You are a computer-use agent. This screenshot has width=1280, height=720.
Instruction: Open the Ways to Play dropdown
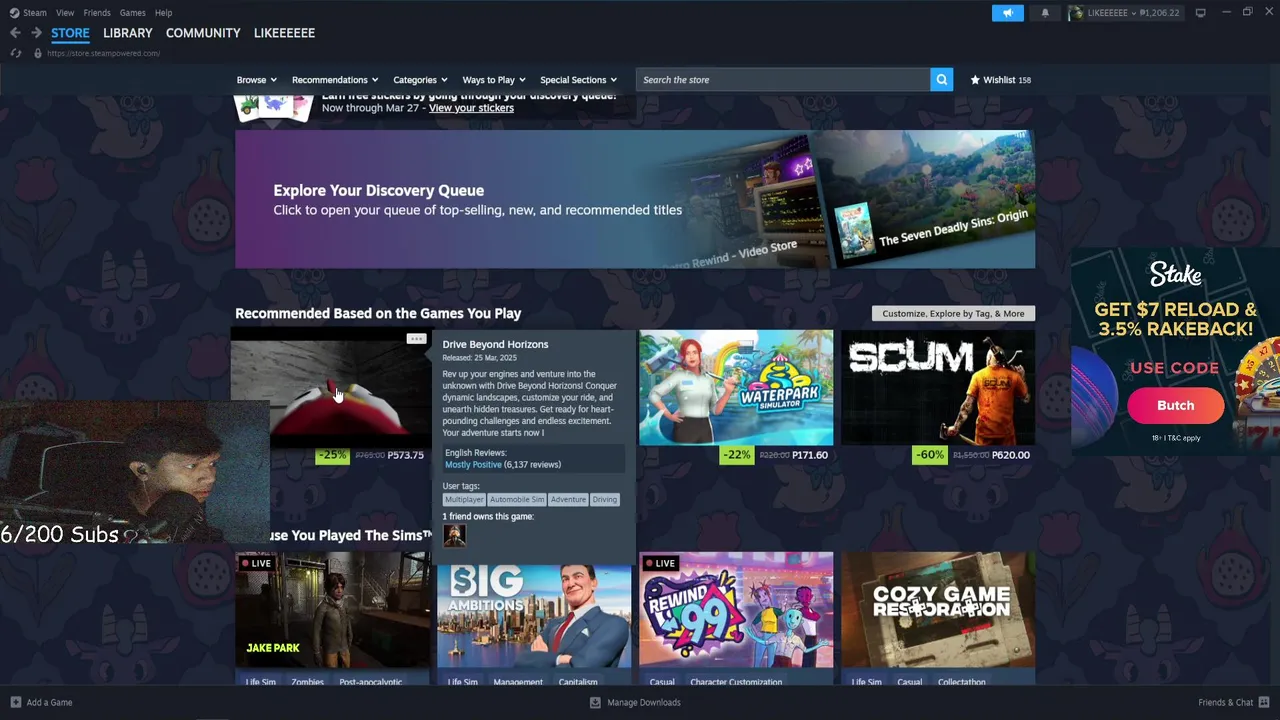point(494,80)
